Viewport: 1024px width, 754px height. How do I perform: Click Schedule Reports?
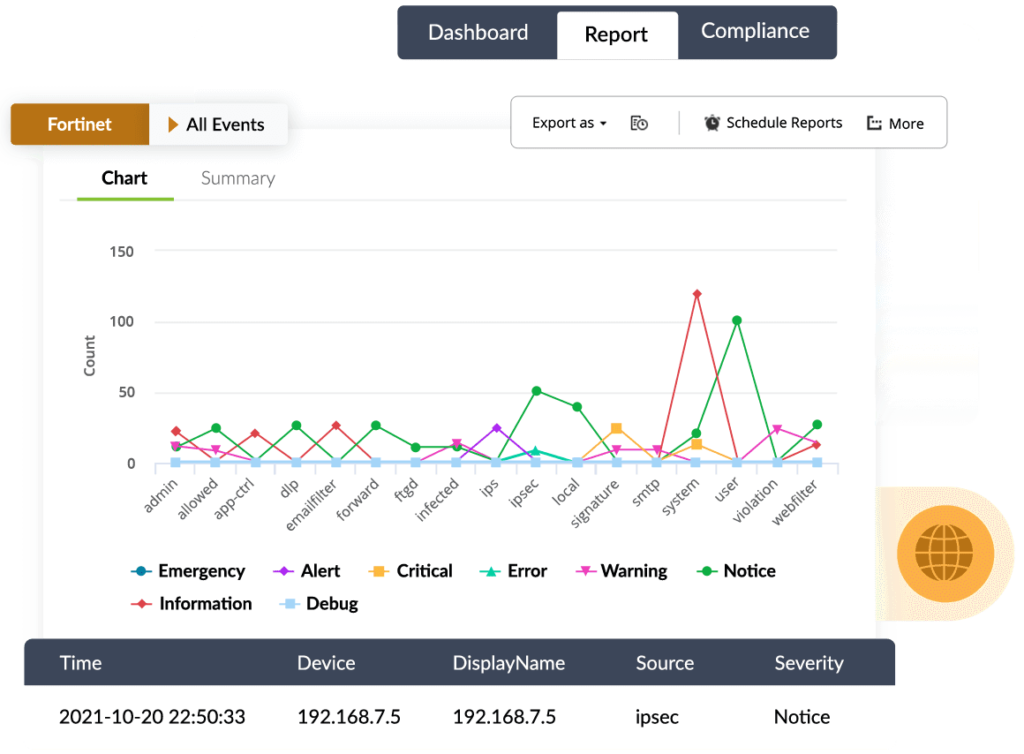click(783, 123)
